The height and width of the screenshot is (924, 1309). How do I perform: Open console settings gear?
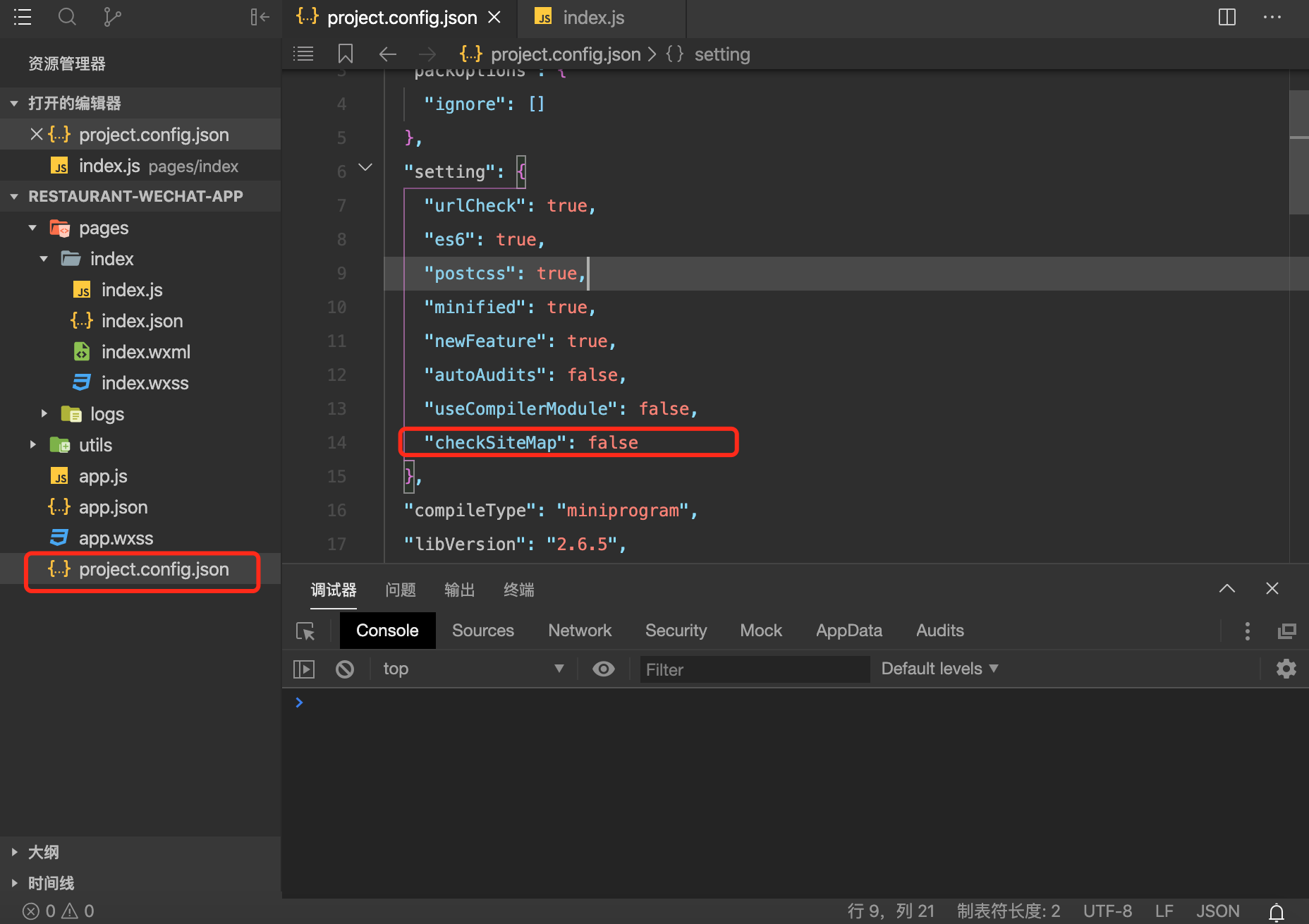coord(1286,669)
